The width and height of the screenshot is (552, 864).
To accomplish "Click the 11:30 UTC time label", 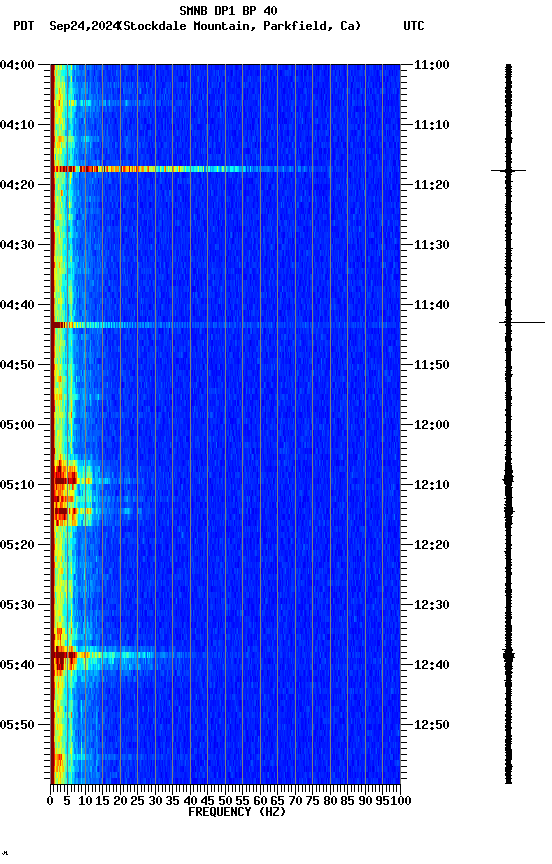I will point(431,245).
